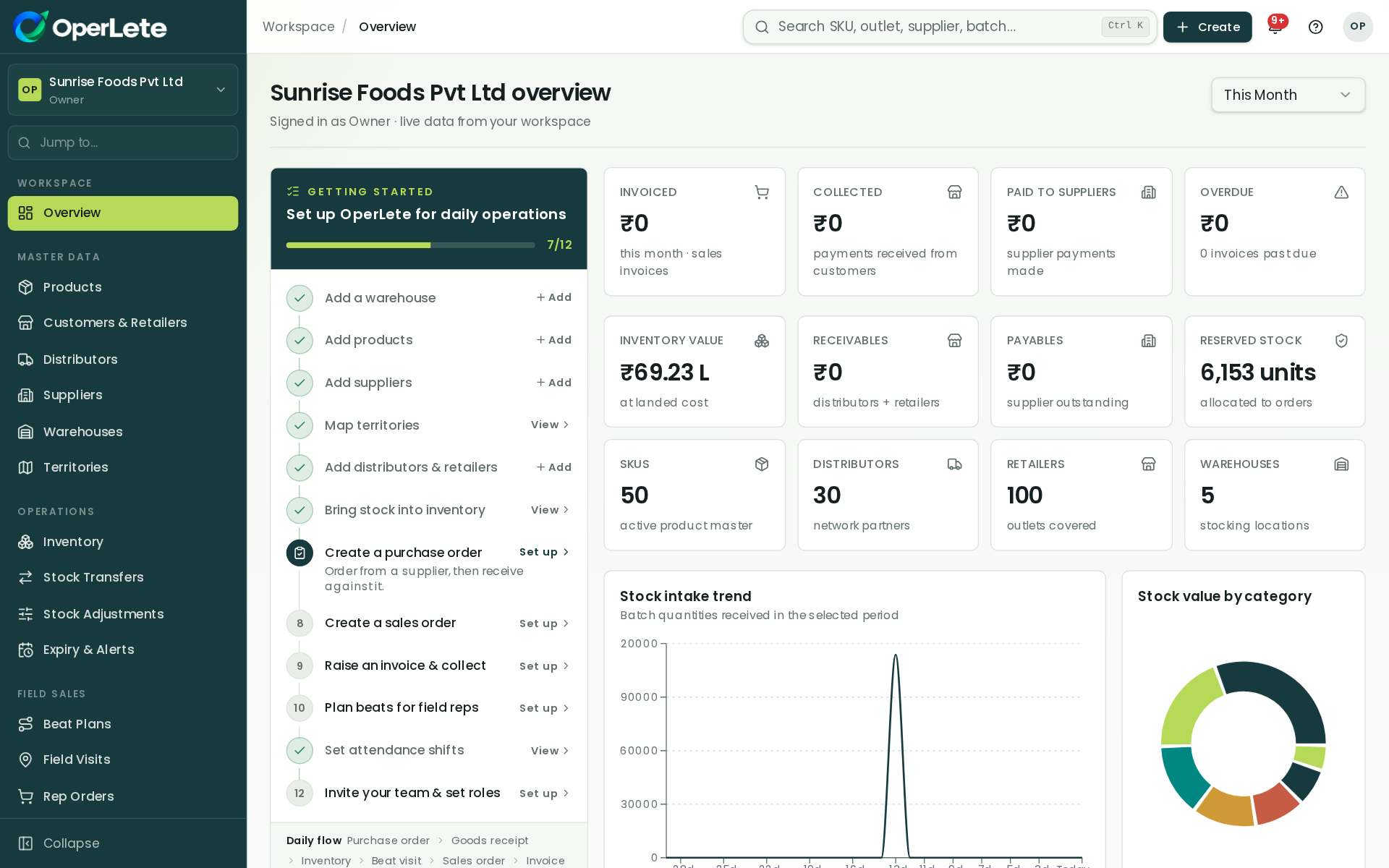Click the cart icon on Invoiced card
The image size is (1389, 868).
click(762, 192)
